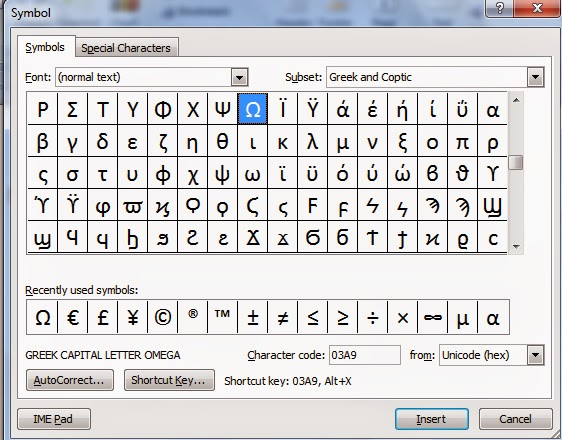Select lowercase chi χ in the third row

coord(192,173)
